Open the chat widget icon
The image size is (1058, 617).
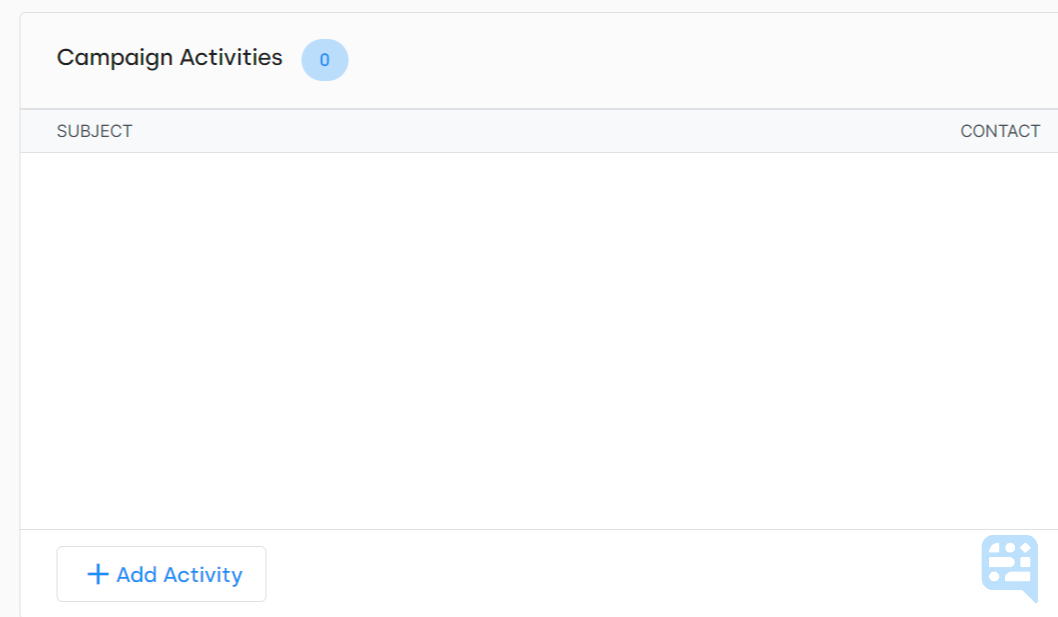pos(1010,567)
